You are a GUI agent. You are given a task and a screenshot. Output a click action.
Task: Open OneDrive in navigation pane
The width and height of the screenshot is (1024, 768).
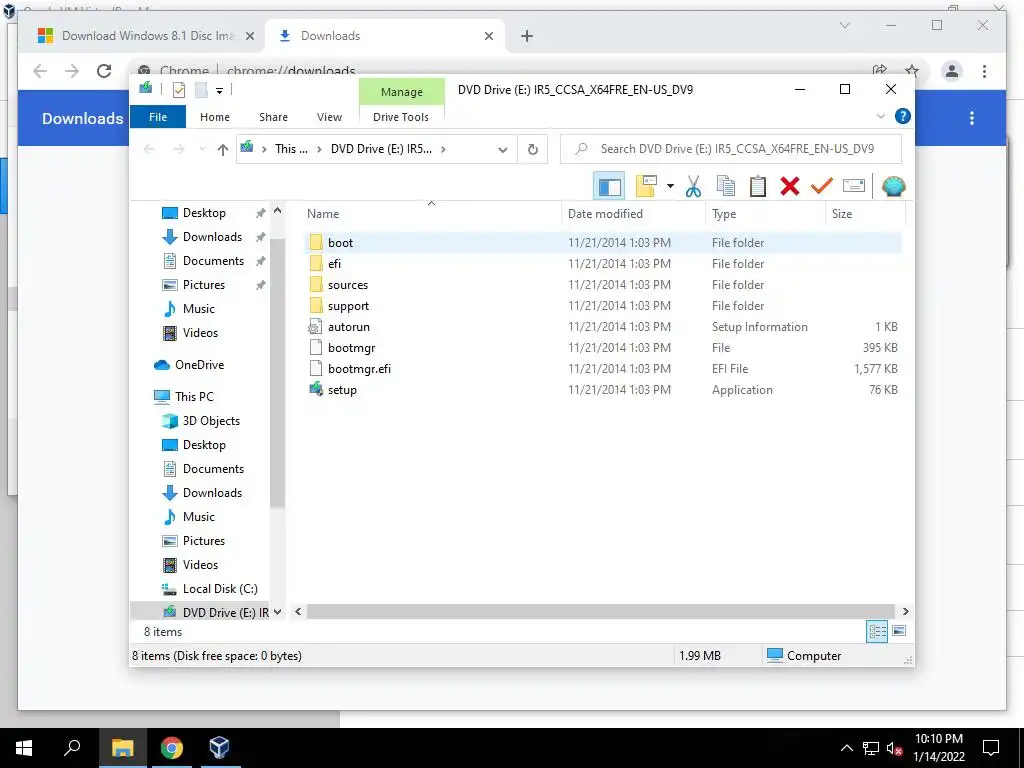[x=199, y=365]
